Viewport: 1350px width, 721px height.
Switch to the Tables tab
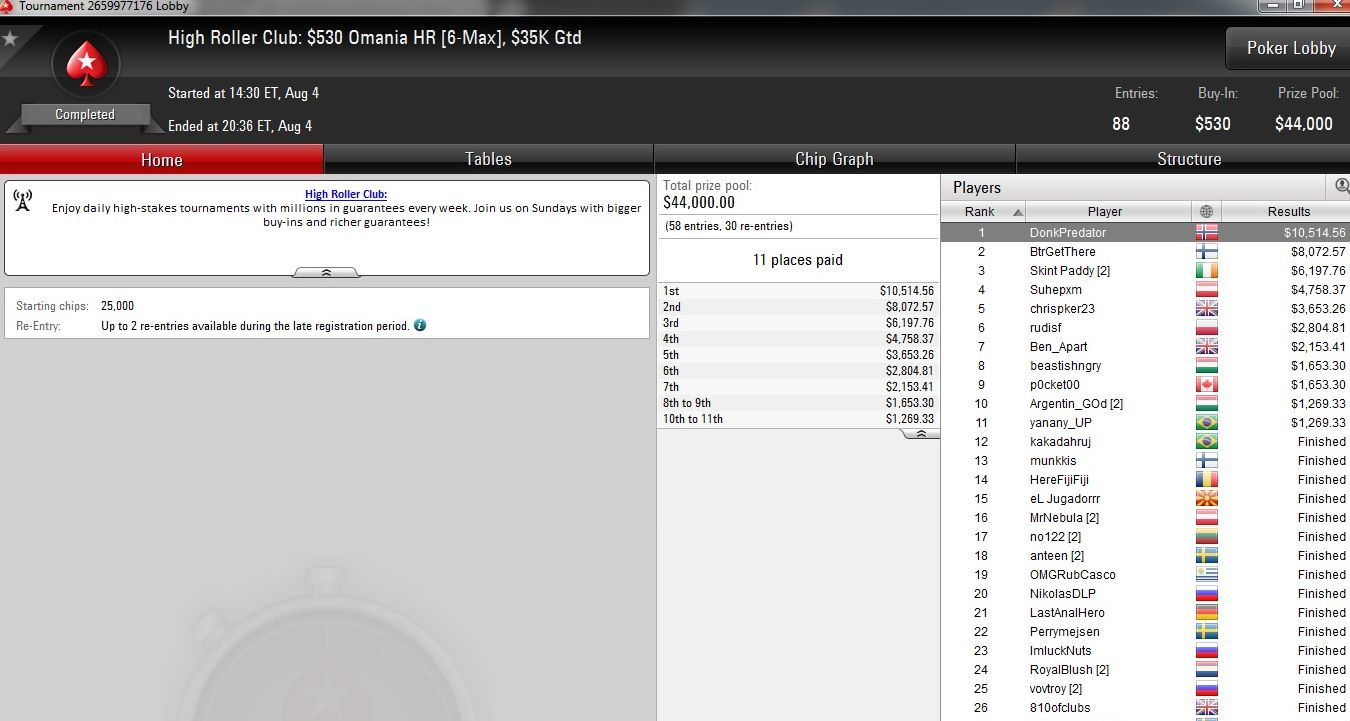click(488, 159)
